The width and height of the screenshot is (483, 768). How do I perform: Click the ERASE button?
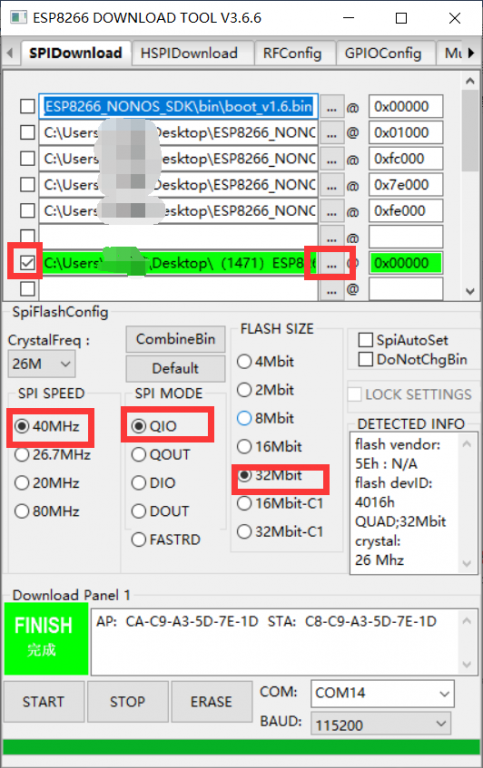click(x=212, y=701)
